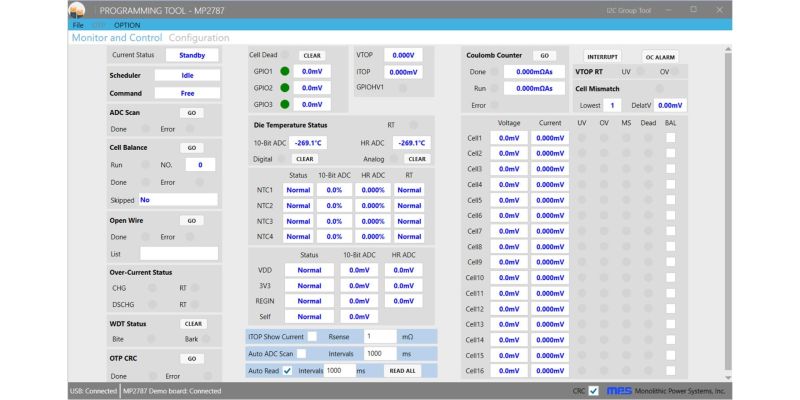
Task: Click the Digital die temperature CLEAR button
Action: (305, 159)
